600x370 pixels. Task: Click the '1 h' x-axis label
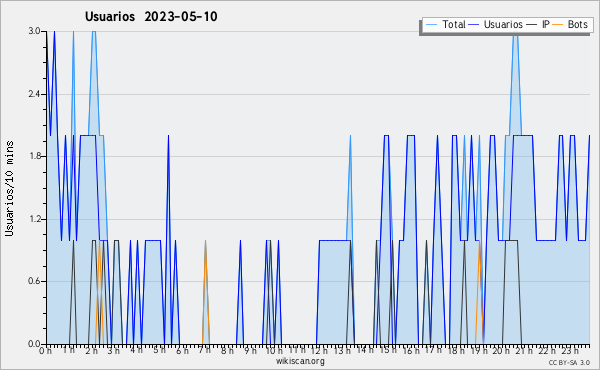69,350
